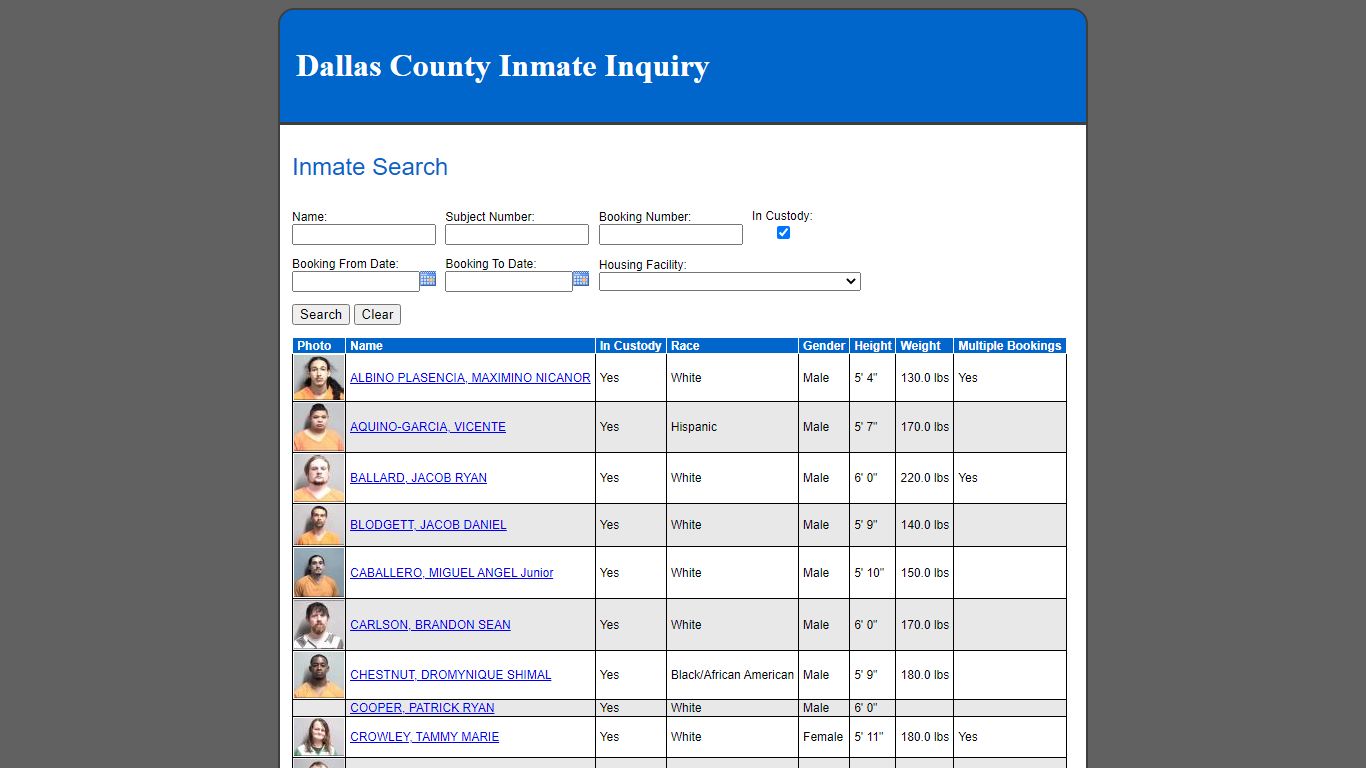Viewport: 1366px width, 768px height.
Task: Click the Inmate Search heading
Action: pos(370,167)
